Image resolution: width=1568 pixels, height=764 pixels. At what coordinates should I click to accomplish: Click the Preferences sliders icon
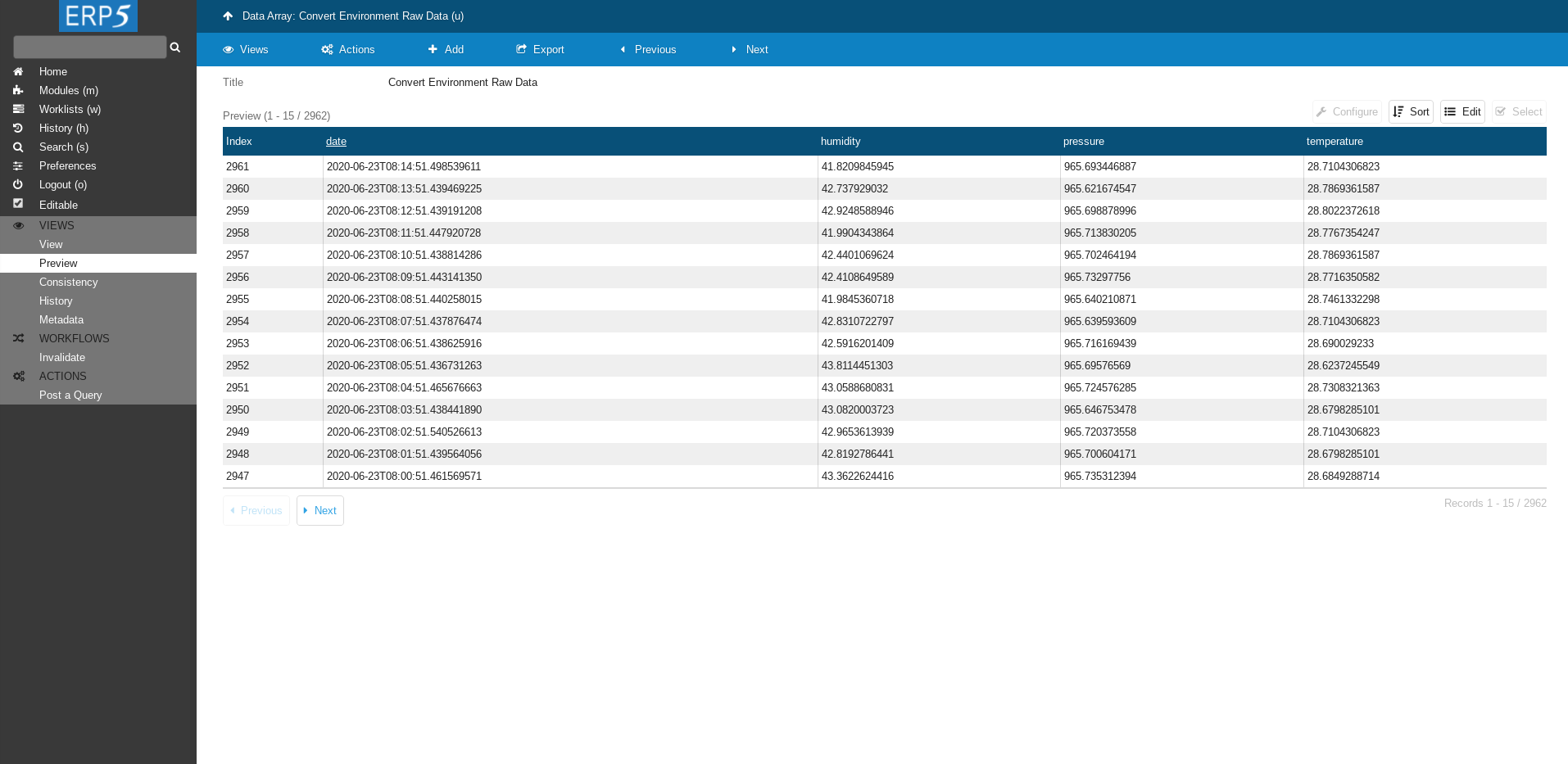[18, 166]
